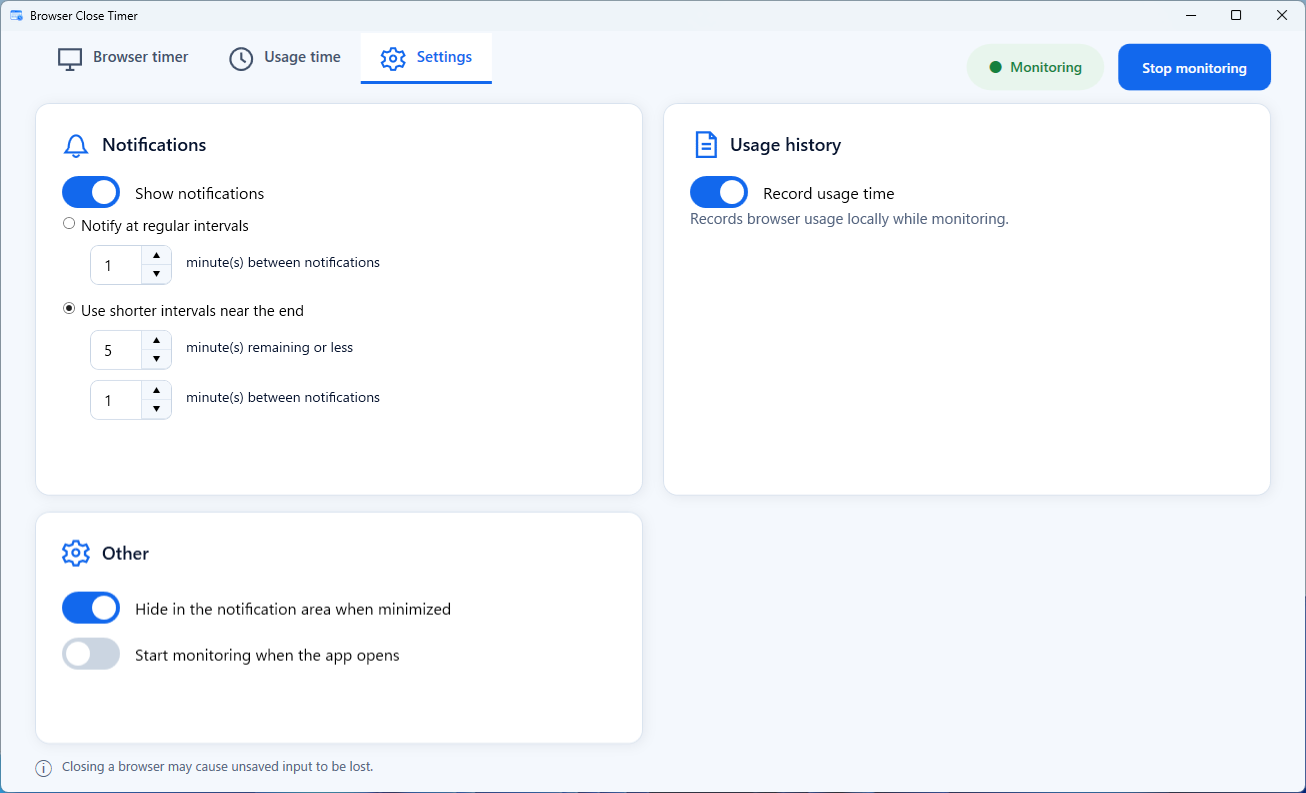Click "Records browser usage locally while monitoring." text

[849, 219]
